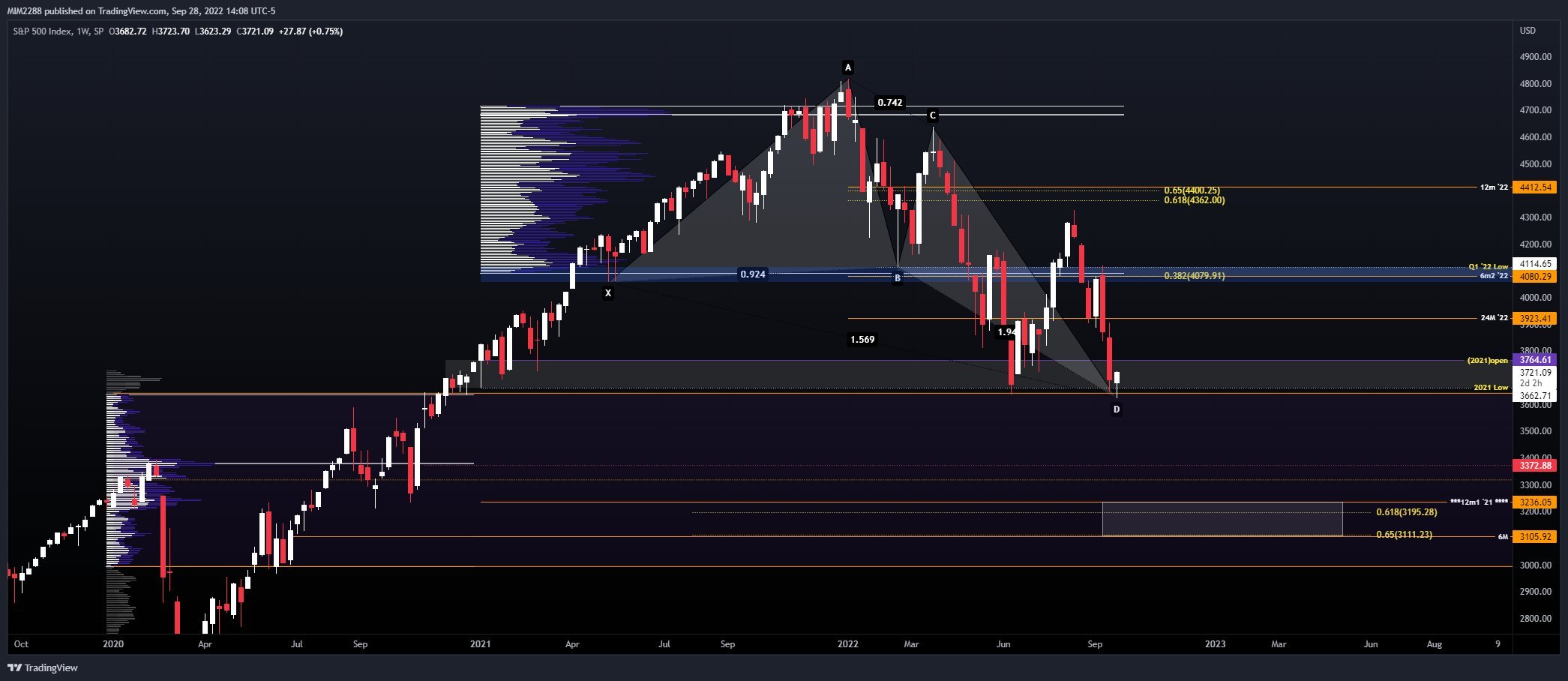Click the open value O3682.72 in header
Viewport: 1568px width, 681px height.
click(128, 31)
